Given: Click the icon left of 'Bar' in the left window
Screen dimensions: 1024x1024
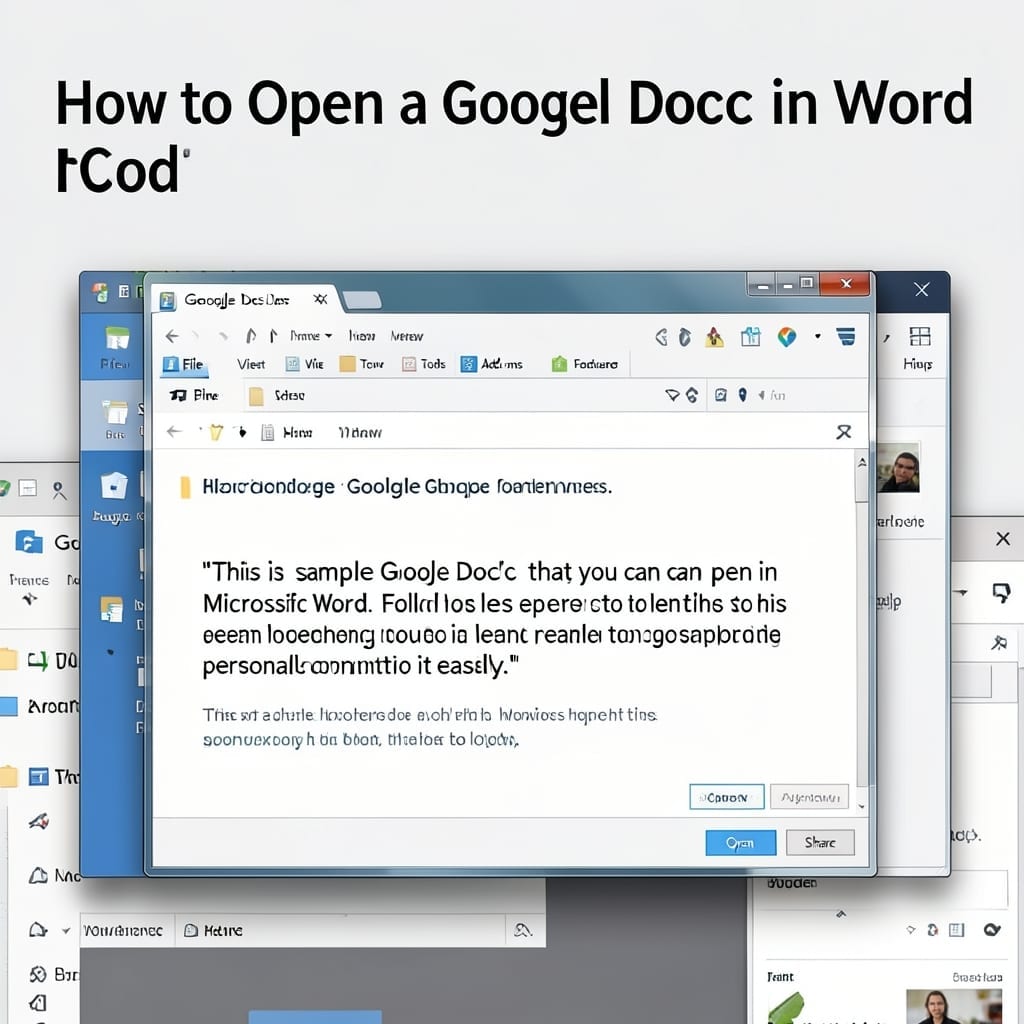Looking at the screenshot, I should (x=38, y=974).
